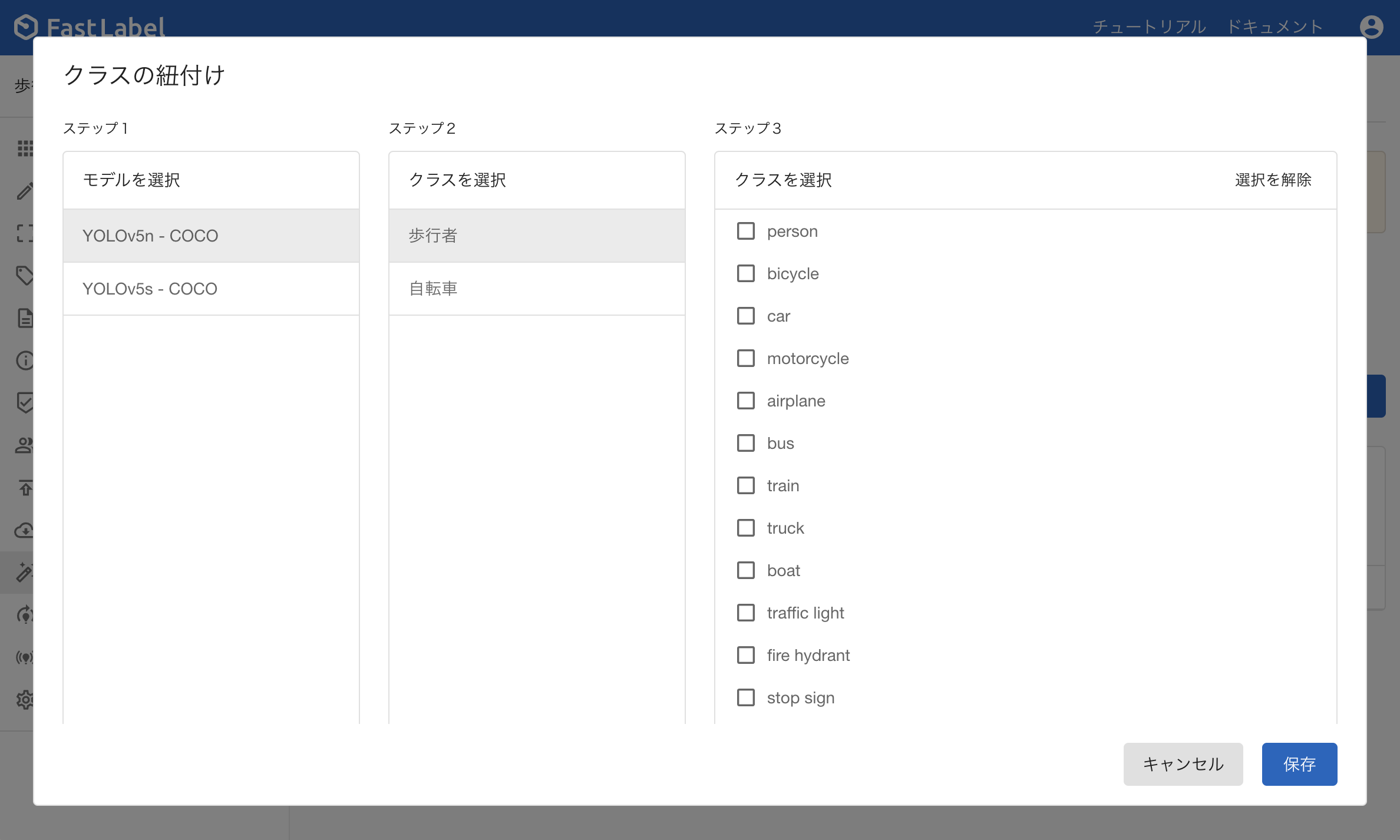This screenshot has width=1400, height=840.
Task: Open the pencil edit sidebar icon
Action: pos(25,191)
